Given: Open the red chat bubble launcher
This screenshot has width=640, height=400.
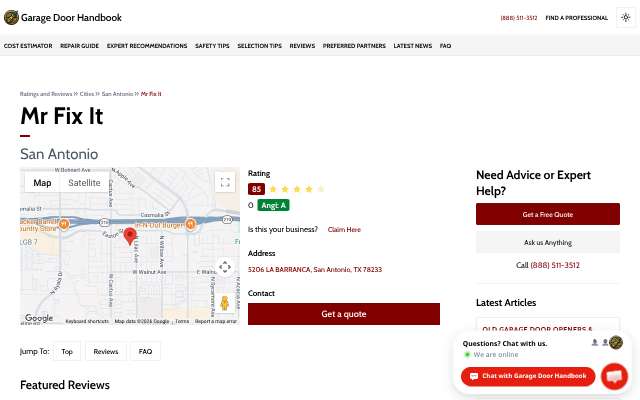Looking at the screenshot, I should point(614,376).
